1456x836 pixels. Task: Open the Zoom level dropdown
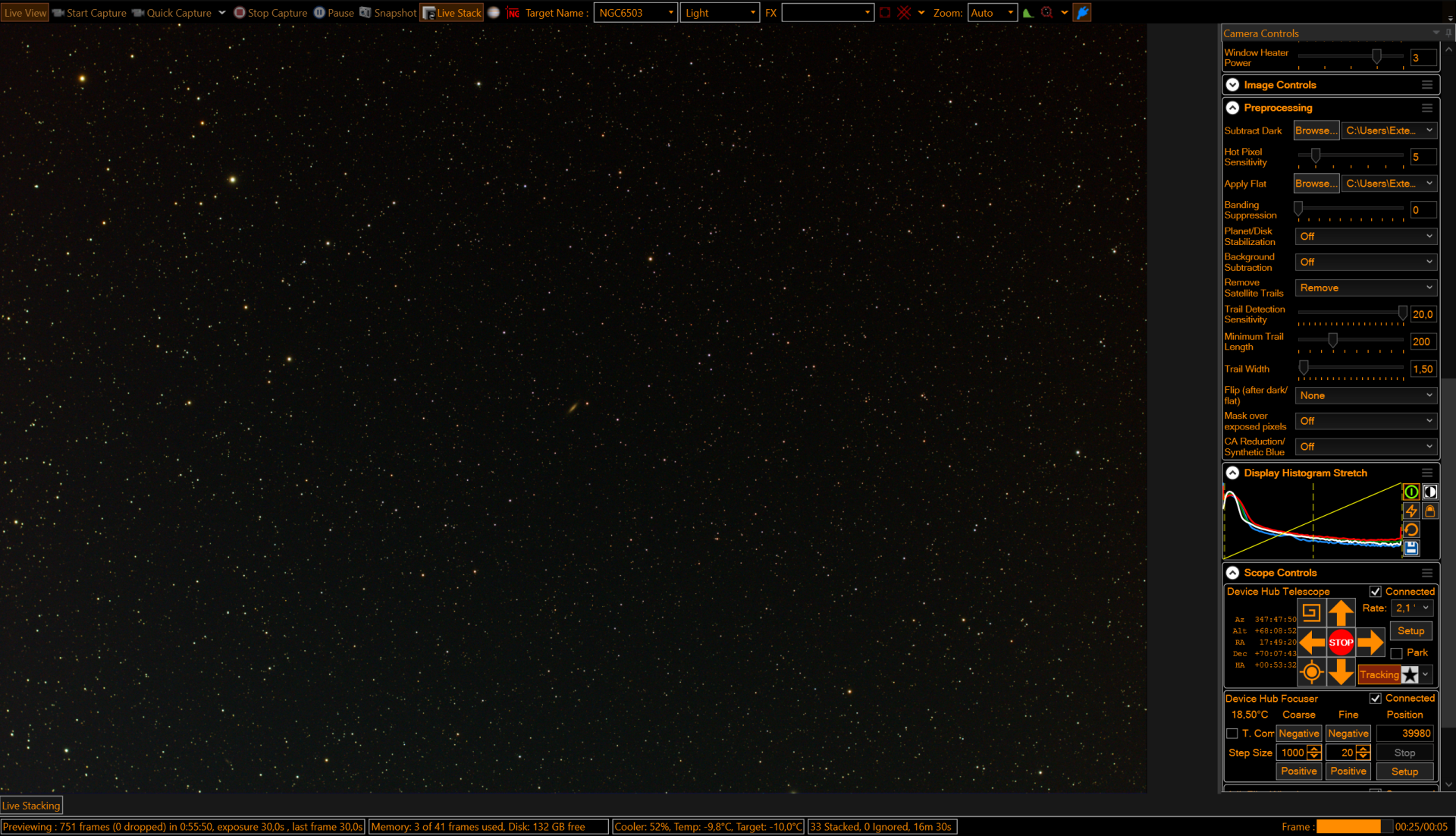tap(992, 13)
